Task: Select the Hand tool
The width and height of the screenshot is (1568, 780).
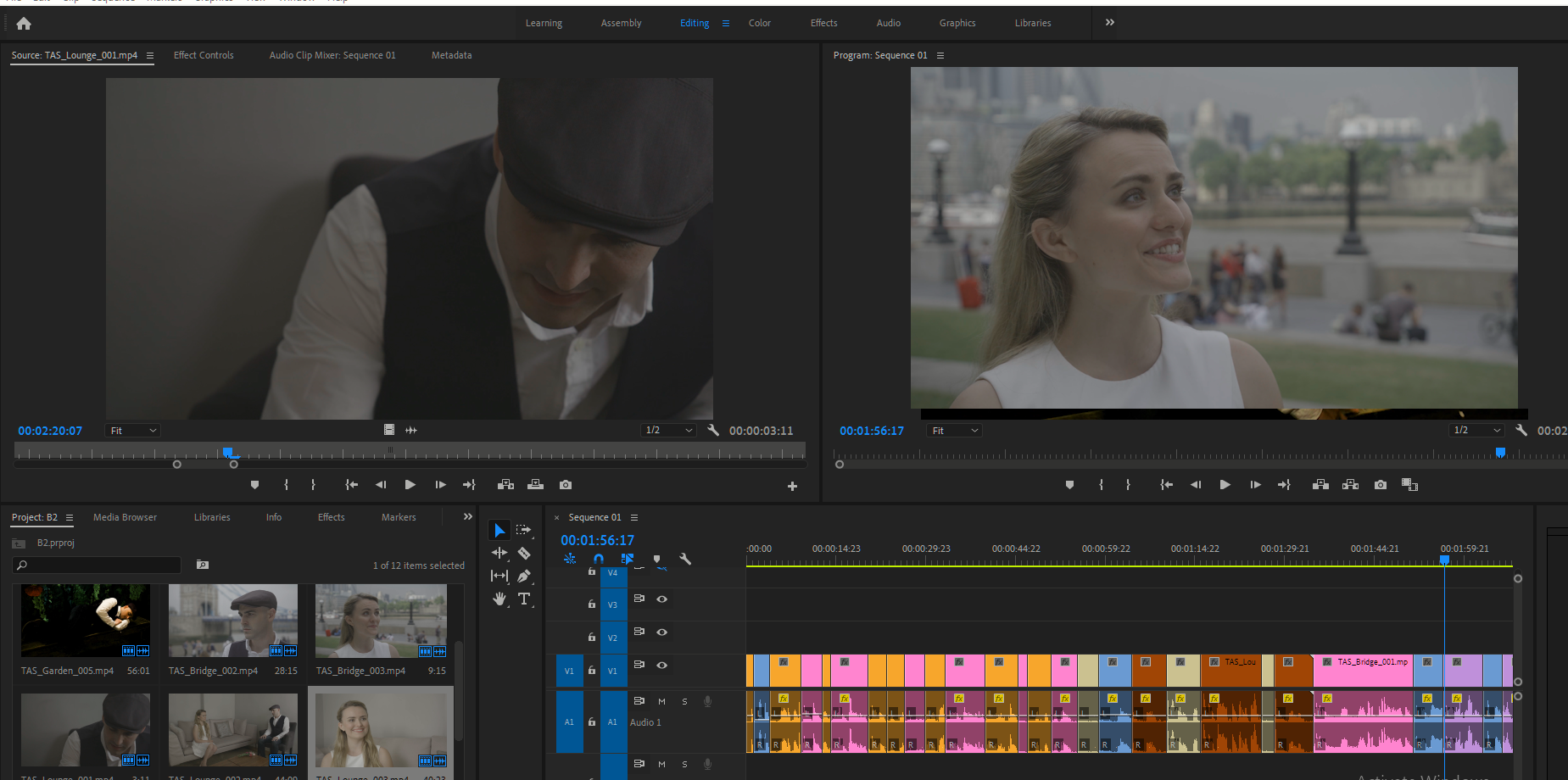Action: [x=499, y=599]
